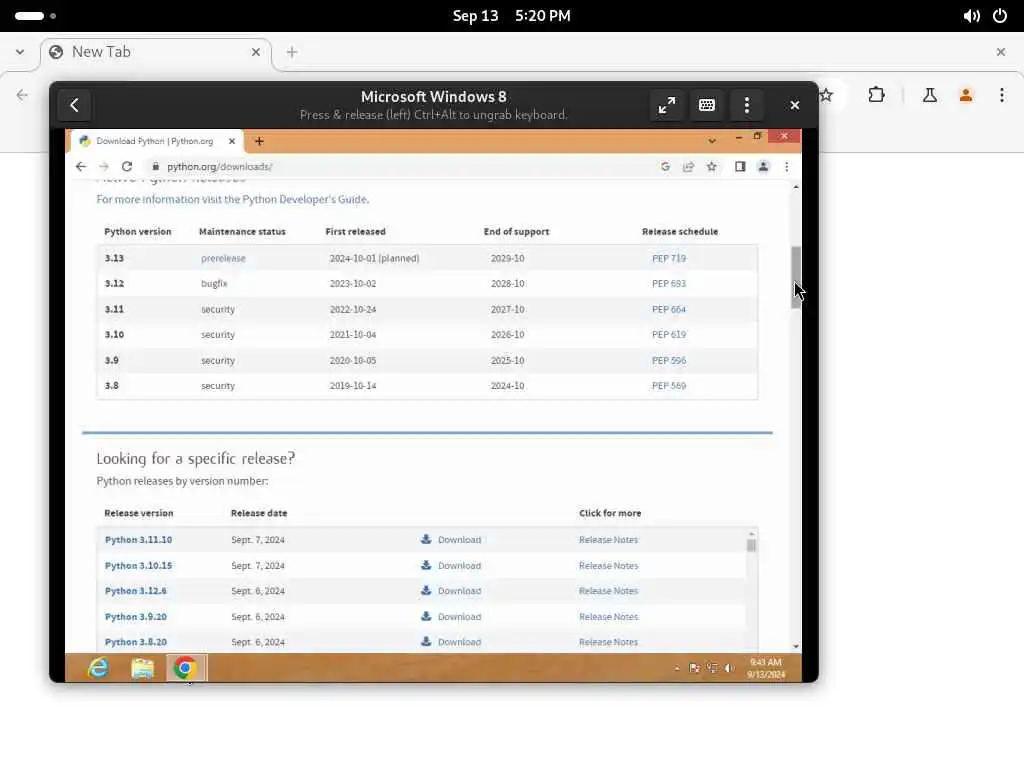Select the host Chrome New Tab tab
Screen dimensions: 1024x778
click(155, 52)
